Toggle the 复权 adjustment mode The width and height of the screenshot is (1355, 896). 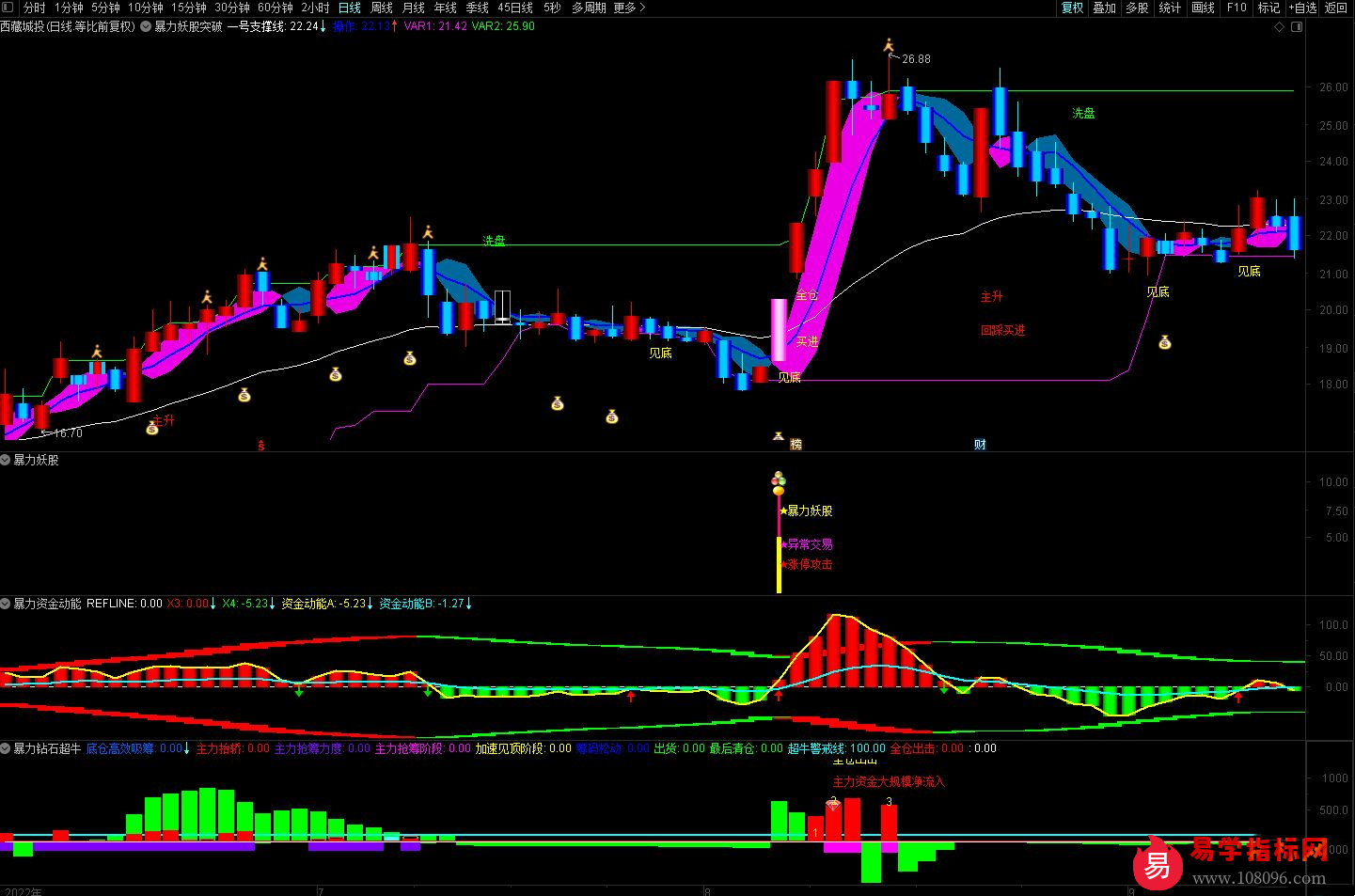coord(1072,8)
